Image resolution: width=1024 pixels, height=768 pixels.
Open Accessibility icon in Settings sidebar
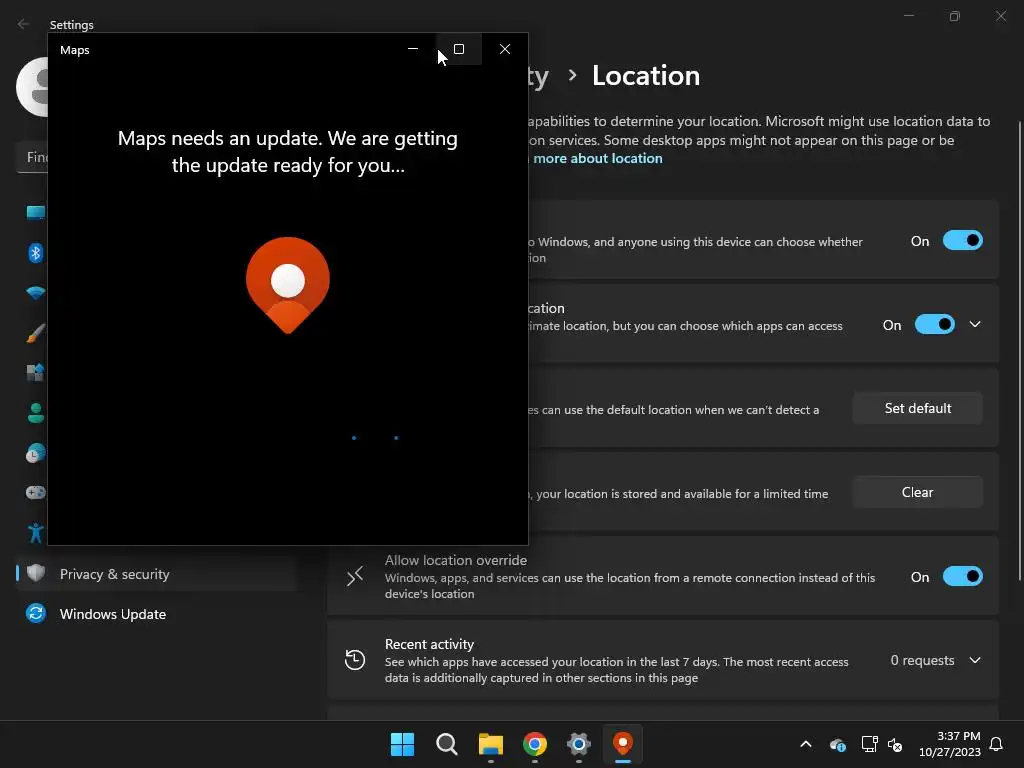tap(35, 533)
